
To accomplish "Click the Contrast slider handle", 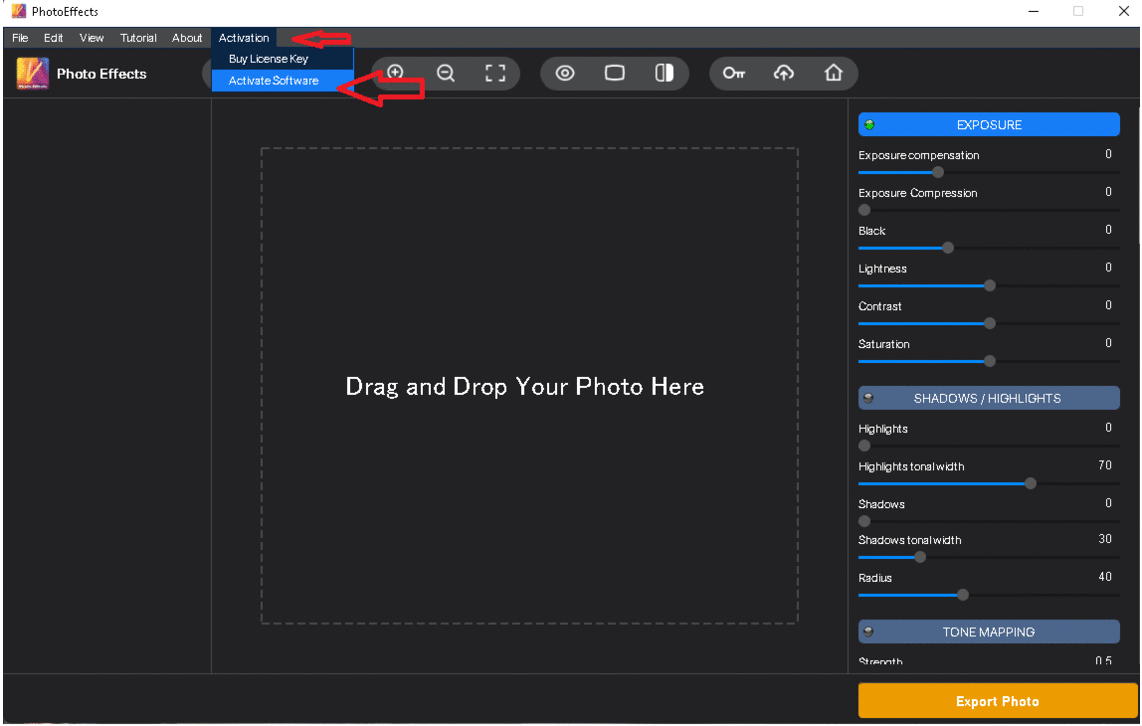I will pos(990,323).
